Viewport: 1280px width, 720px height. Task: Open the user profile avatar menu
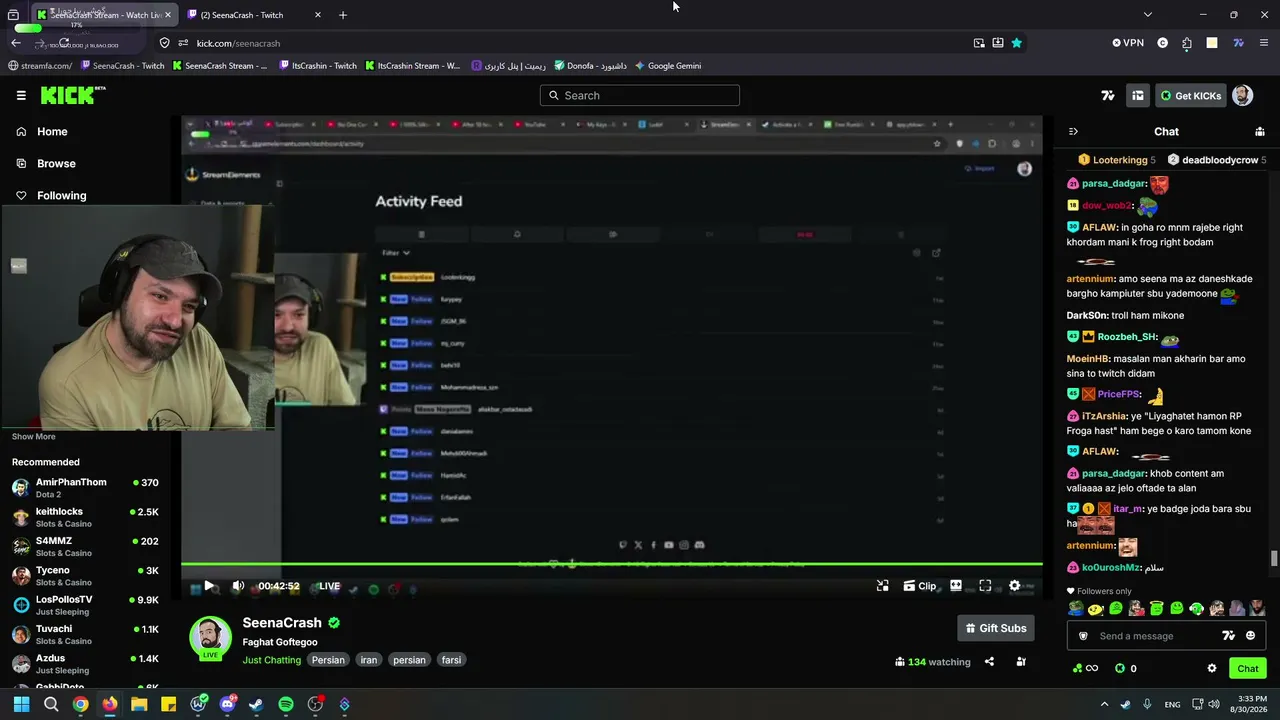pos(1242,96)
